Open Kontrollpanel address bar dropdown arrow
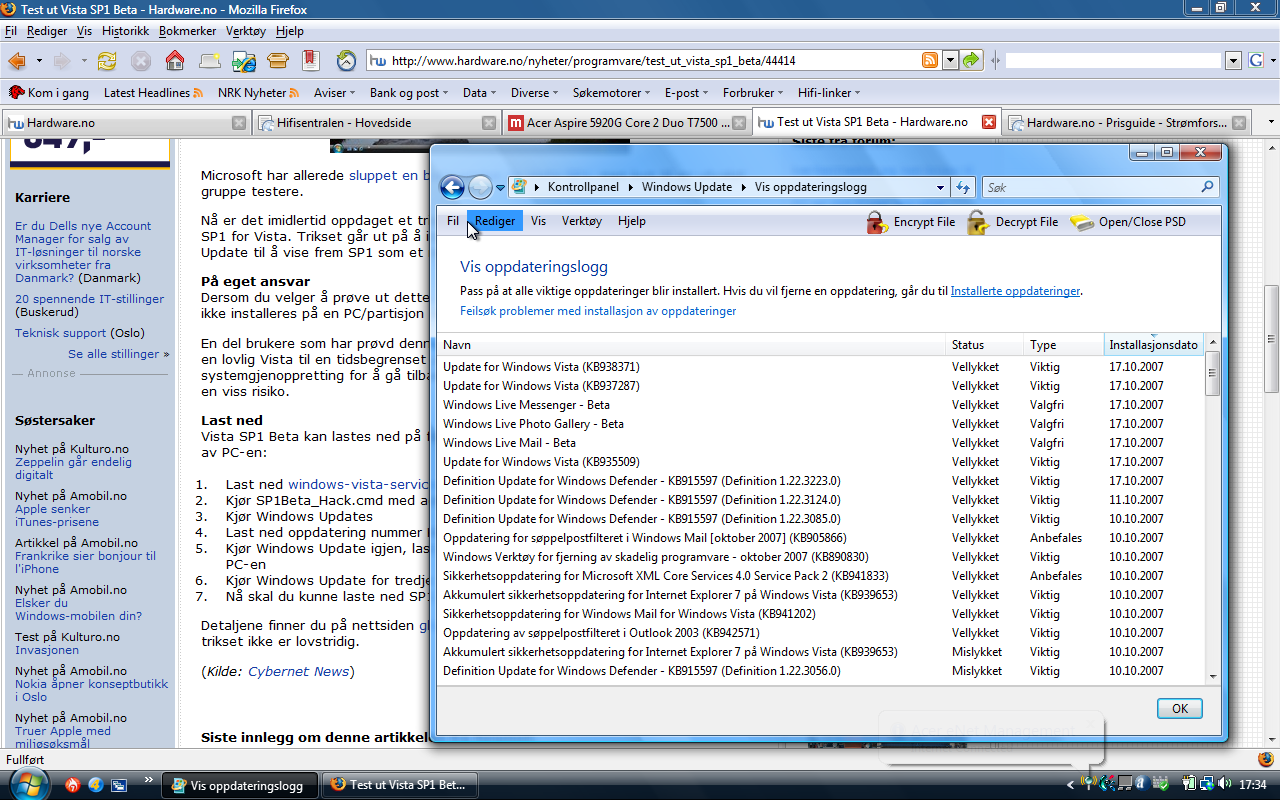 point(940,187)
